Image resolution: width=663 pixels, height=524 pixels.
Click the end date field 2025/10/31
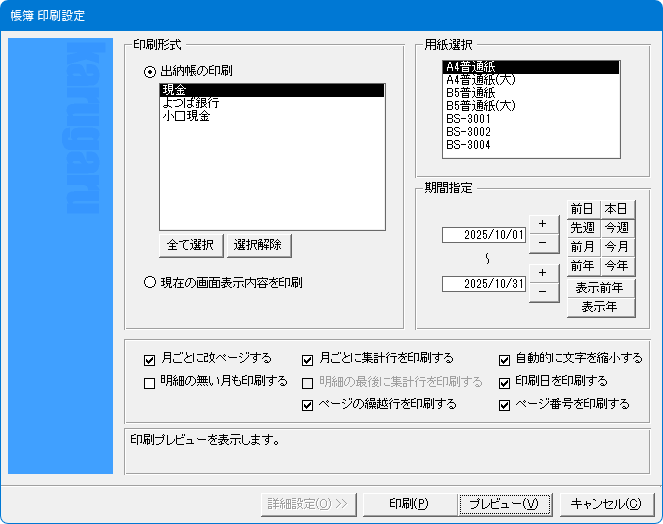coord(484,284)
